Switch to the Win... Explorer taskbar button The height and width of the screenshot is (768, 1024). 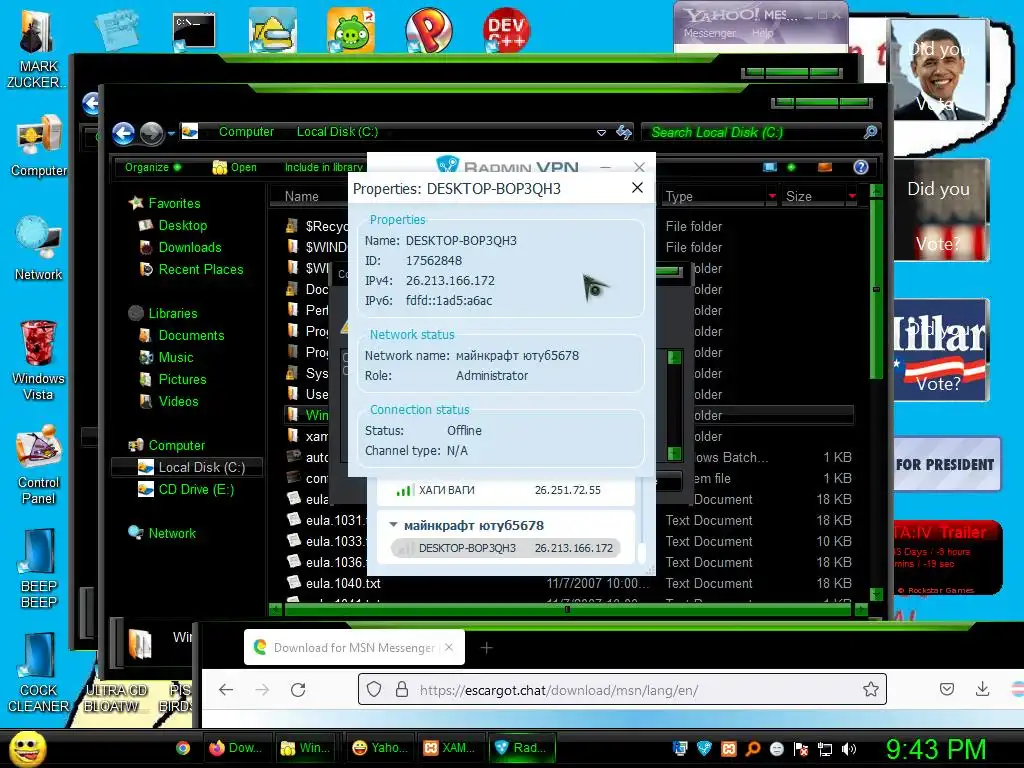click(306, 748)
